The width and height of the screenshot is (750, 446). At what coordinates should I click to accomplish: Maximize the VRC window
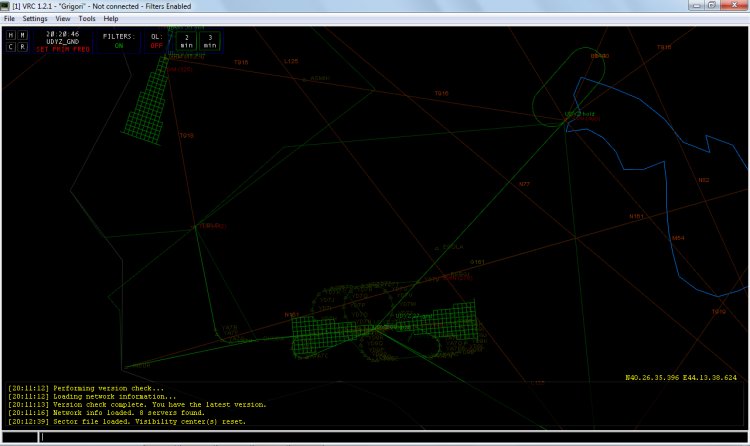[711, 5]
